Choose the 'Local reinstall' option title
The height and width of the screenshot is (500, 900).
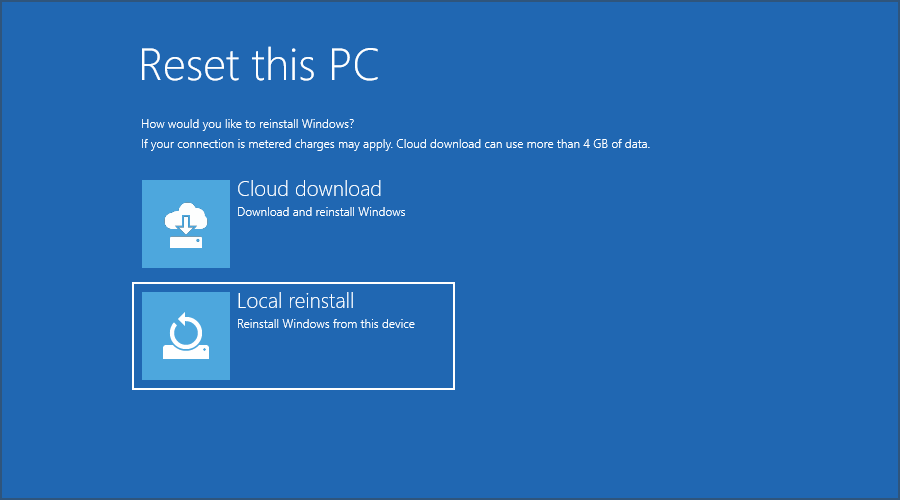tap(296, 301)
